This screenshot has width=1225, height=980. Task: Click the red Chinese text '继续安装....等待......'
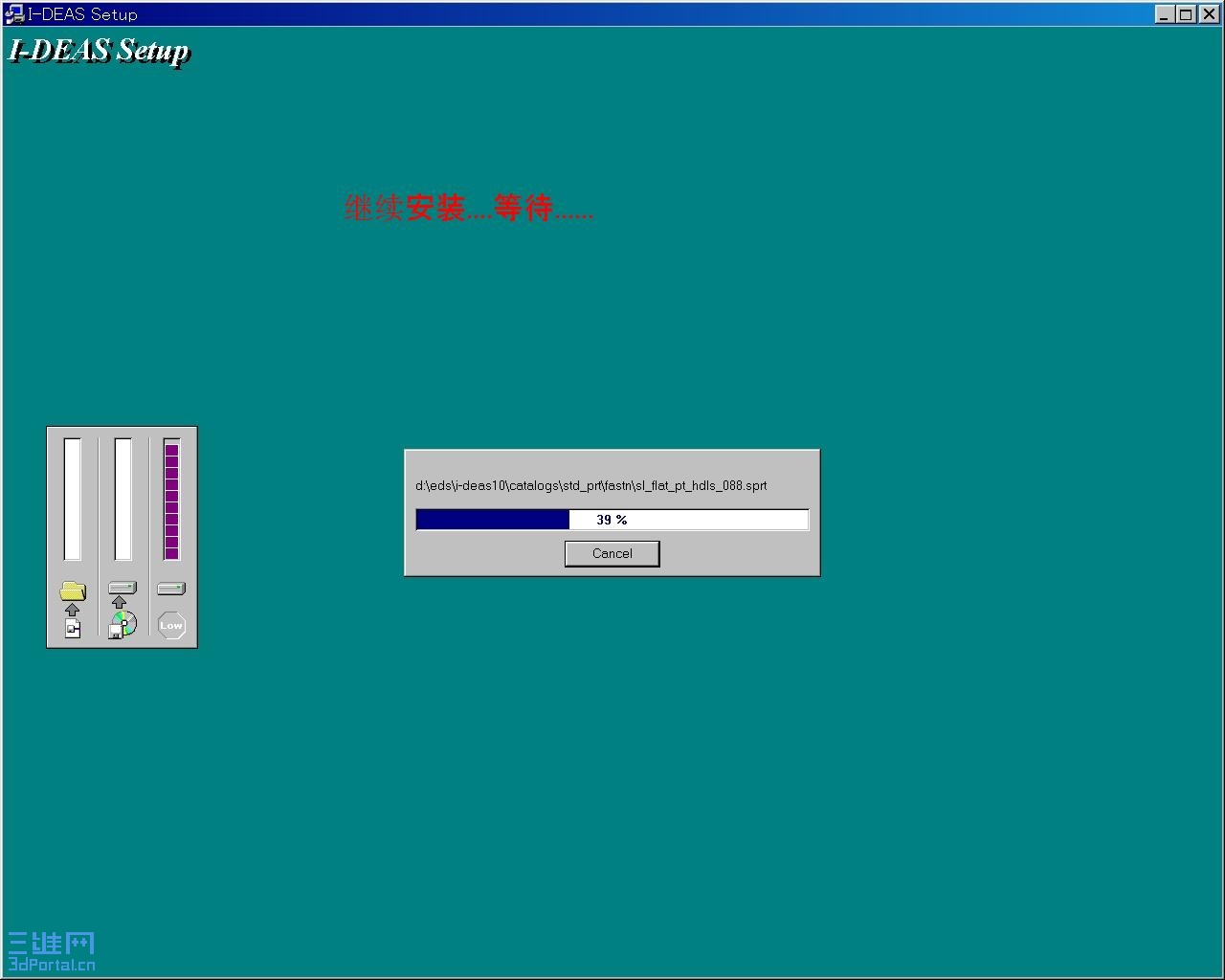tap(469, 208)
